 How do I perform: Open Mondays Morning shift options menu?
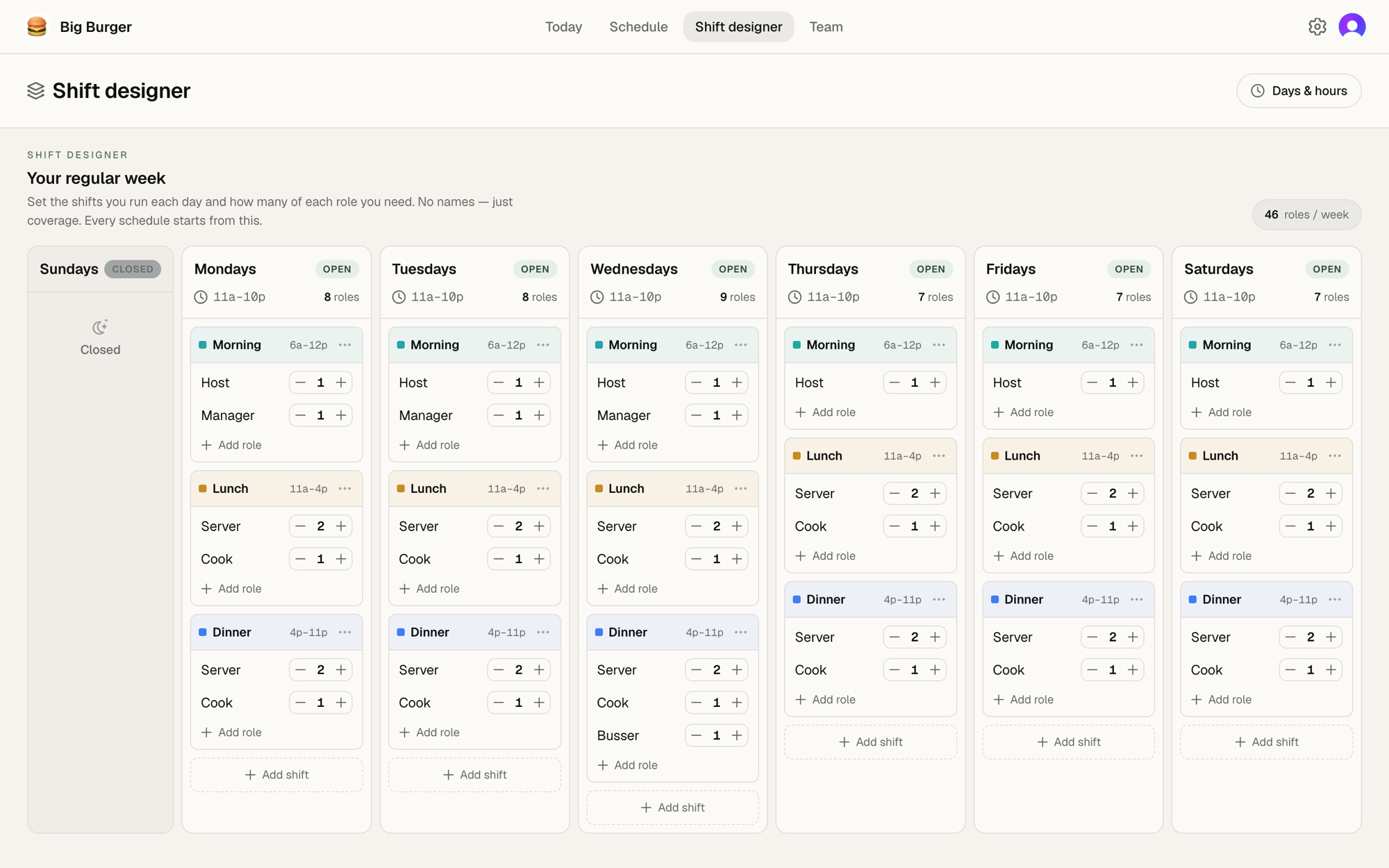coord(345,345)
